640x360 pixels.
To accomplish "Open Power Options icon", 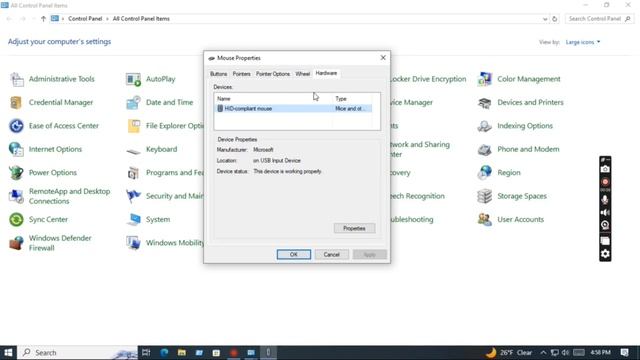I will point(16,173).
